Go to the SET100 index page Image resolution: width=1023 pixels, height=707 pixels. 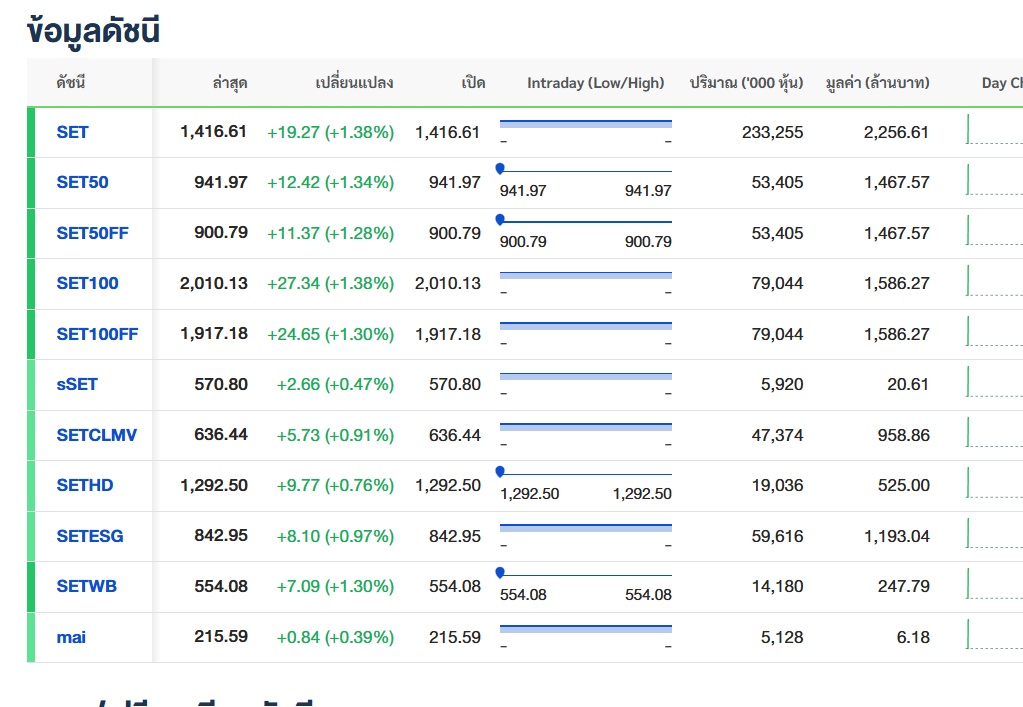88,283
